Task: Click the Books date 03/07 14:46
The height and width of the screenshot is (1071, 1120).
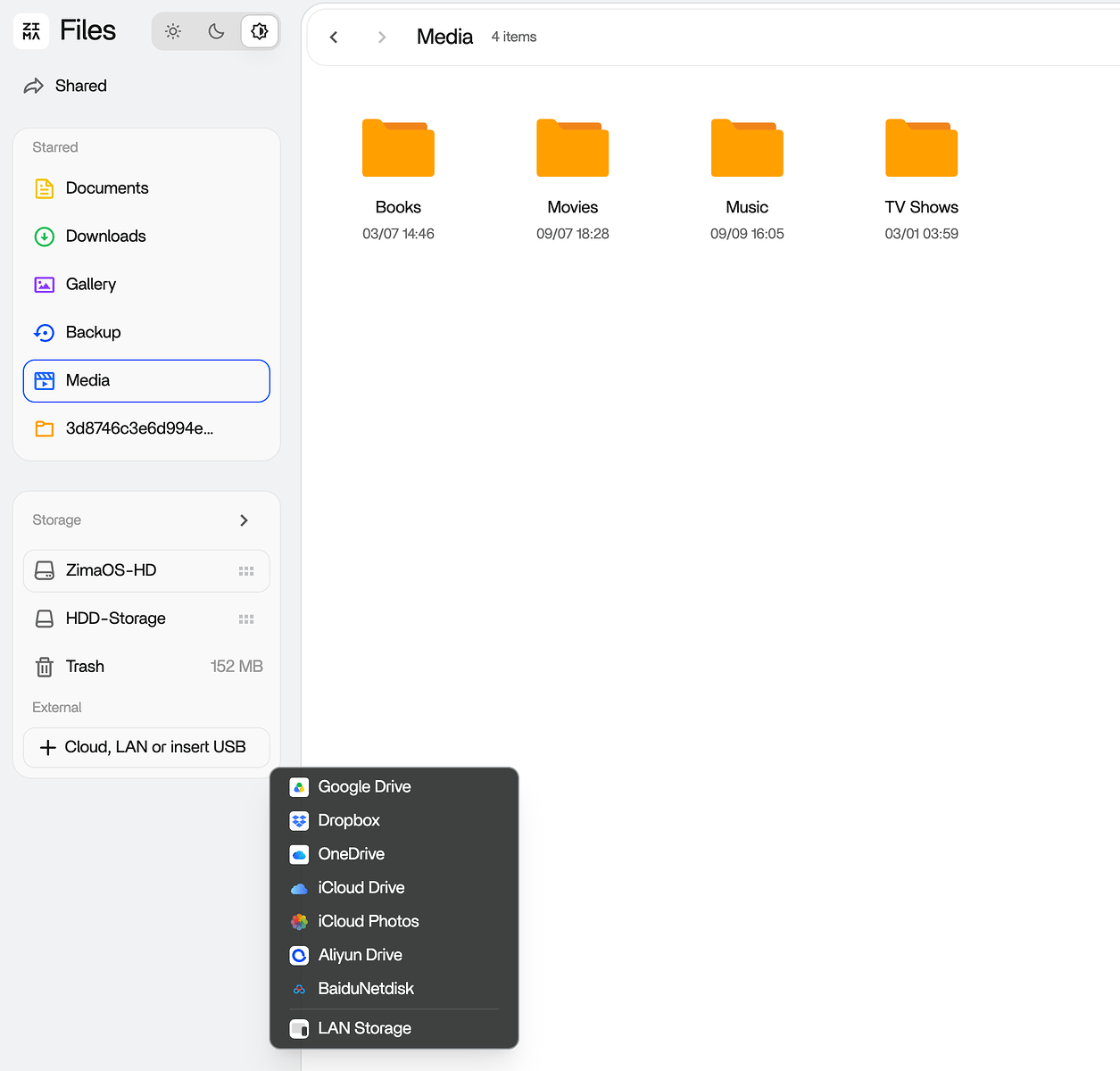Action: click(x=398, y=234)
